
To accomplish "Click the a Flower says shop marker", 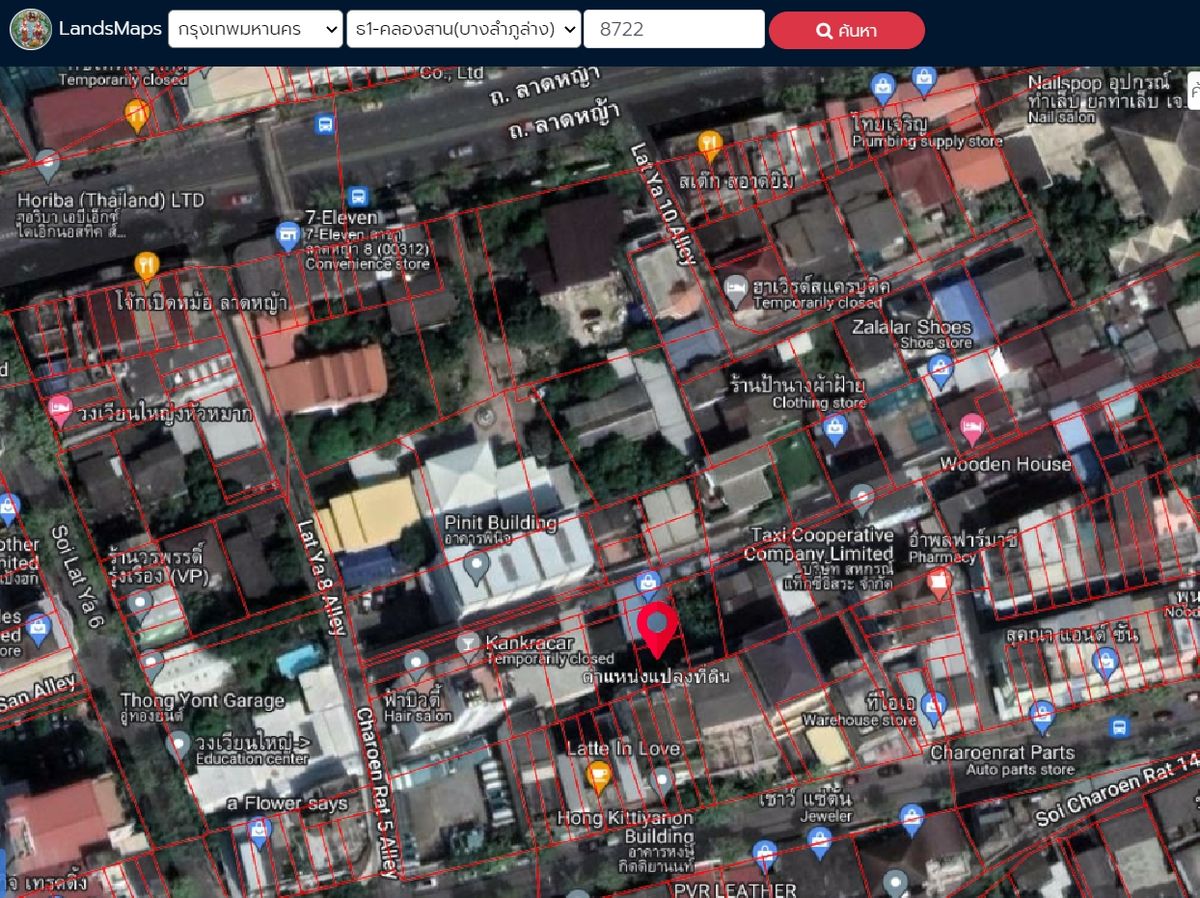I will point(259,829).
